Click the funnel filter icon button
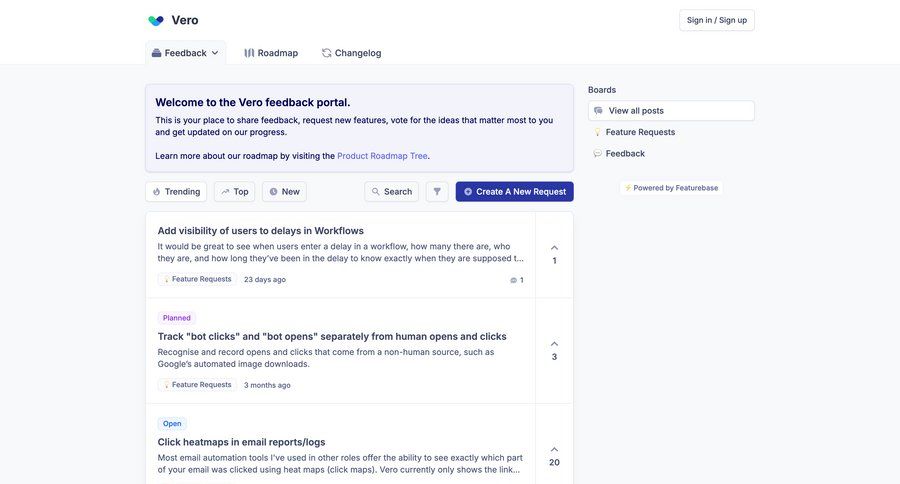Image resolution: width=900 pixels, height=484 pixels. (x=437, y=191)
